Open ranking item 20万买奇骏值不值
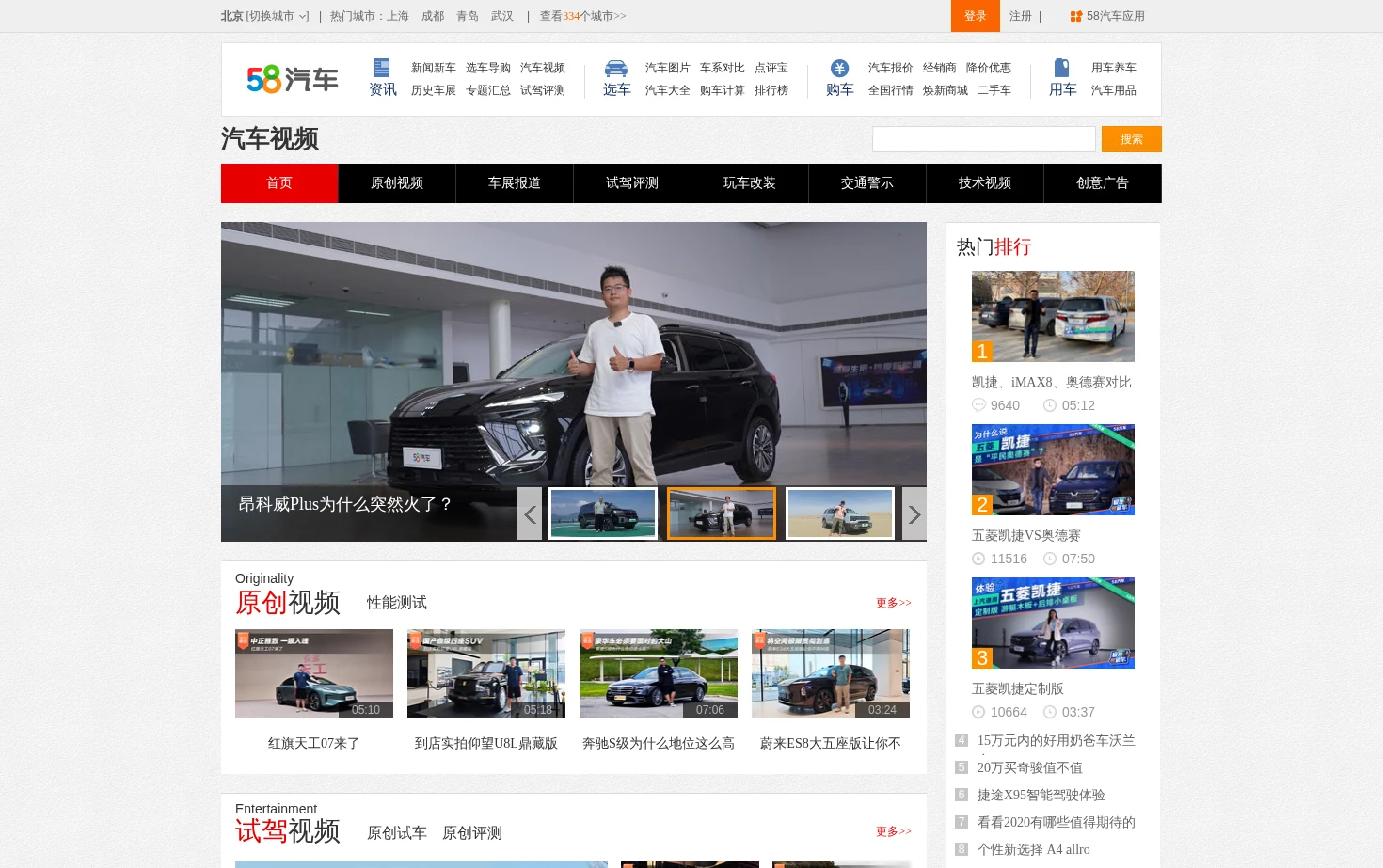Image resolution: width=1383 pixels, height=868 pixels. [1030, 767]
